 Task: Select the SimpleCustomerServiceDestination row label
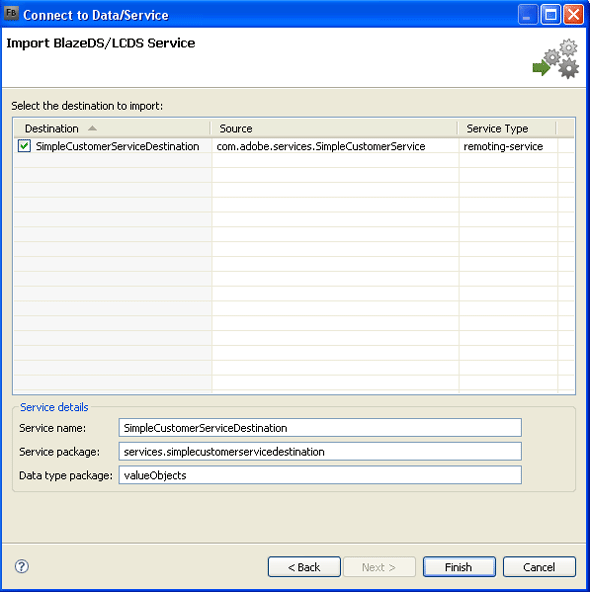[x=117, y=146]
